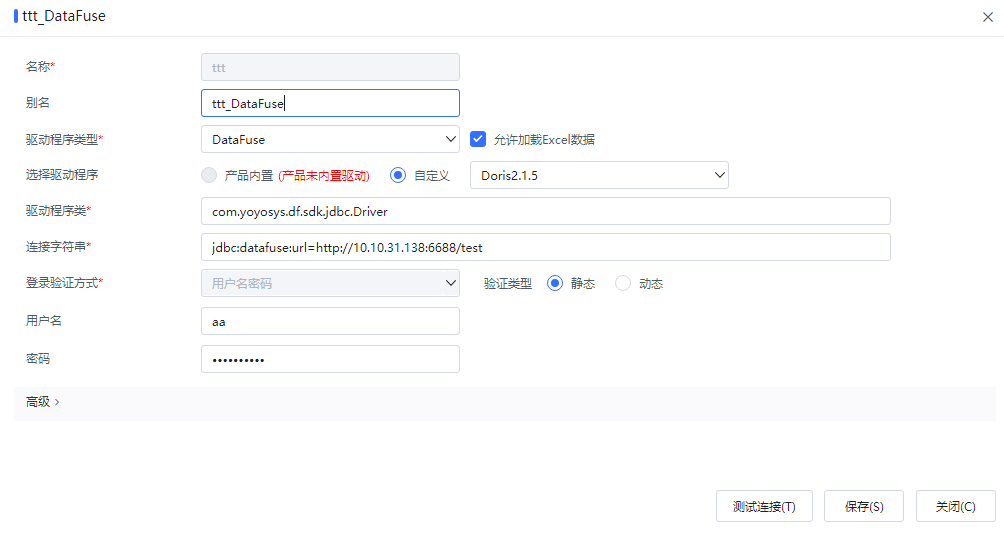Close the ttt_DataFuse dialog with the X icon

pos(987,17)
